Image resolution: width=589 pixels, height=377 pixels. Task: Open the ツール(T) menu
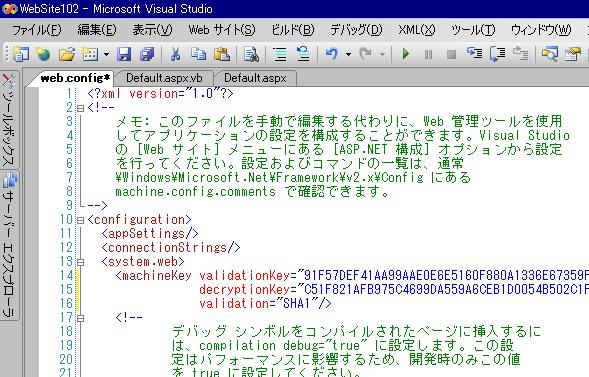coord(473,30)
